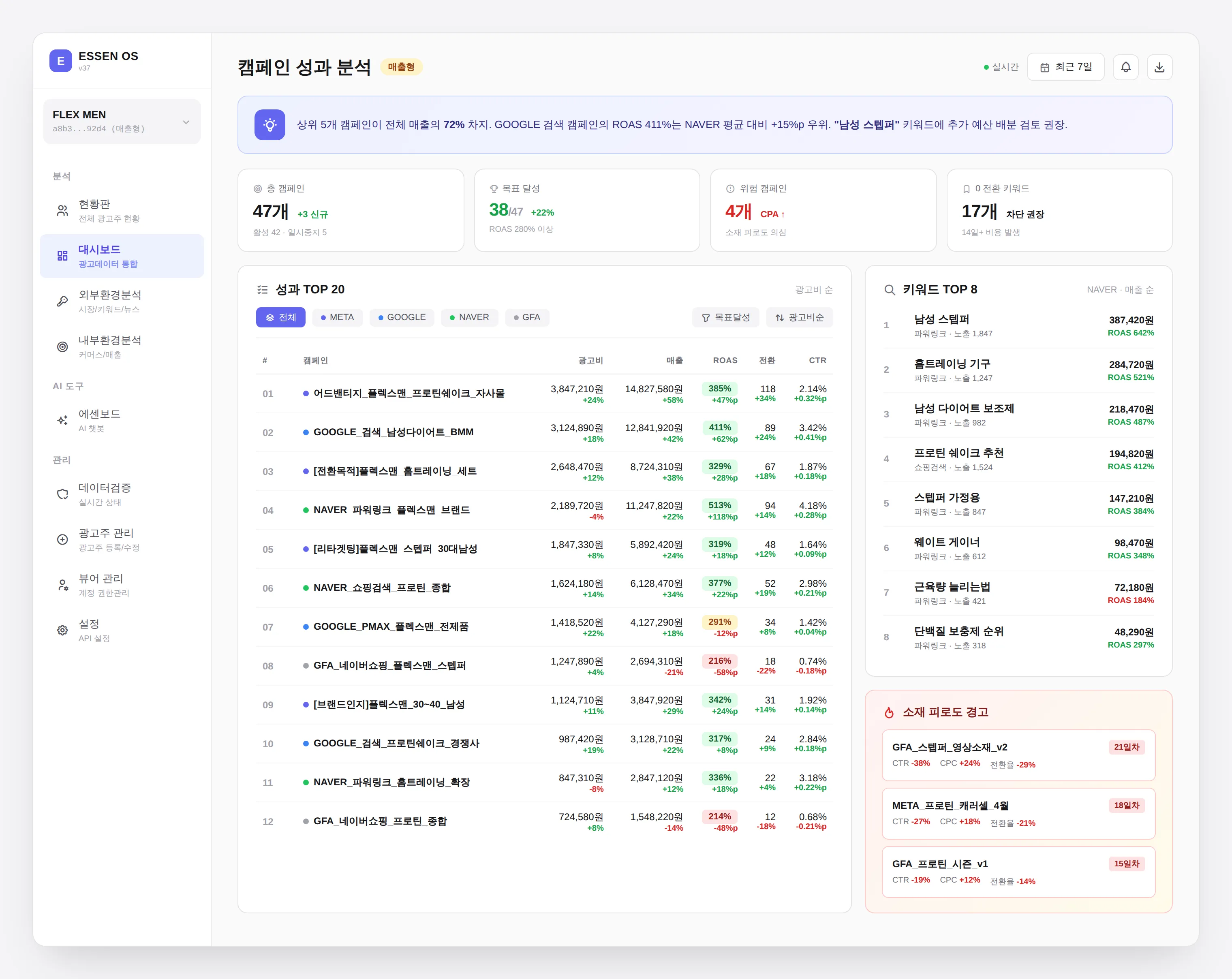The image size is (1232, 979).
Task: Click the 위험 캠페인 alert icon
Action: coord(730,188)
